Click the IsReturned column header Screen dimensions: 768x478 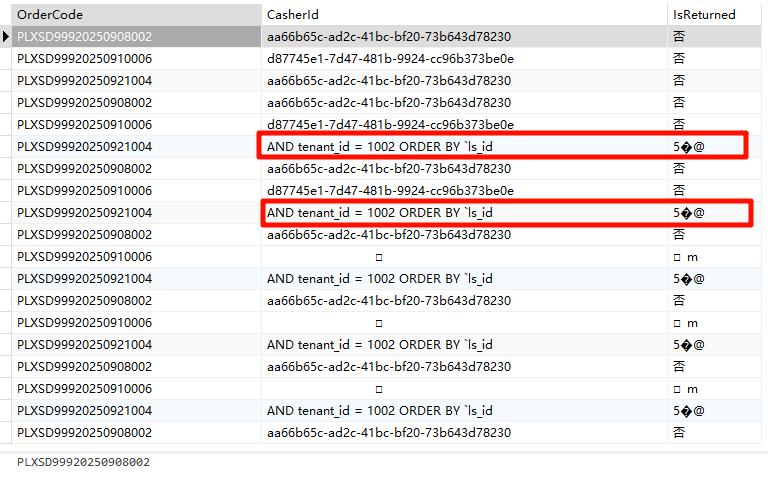pyautogui.click(x=704, y=15)
